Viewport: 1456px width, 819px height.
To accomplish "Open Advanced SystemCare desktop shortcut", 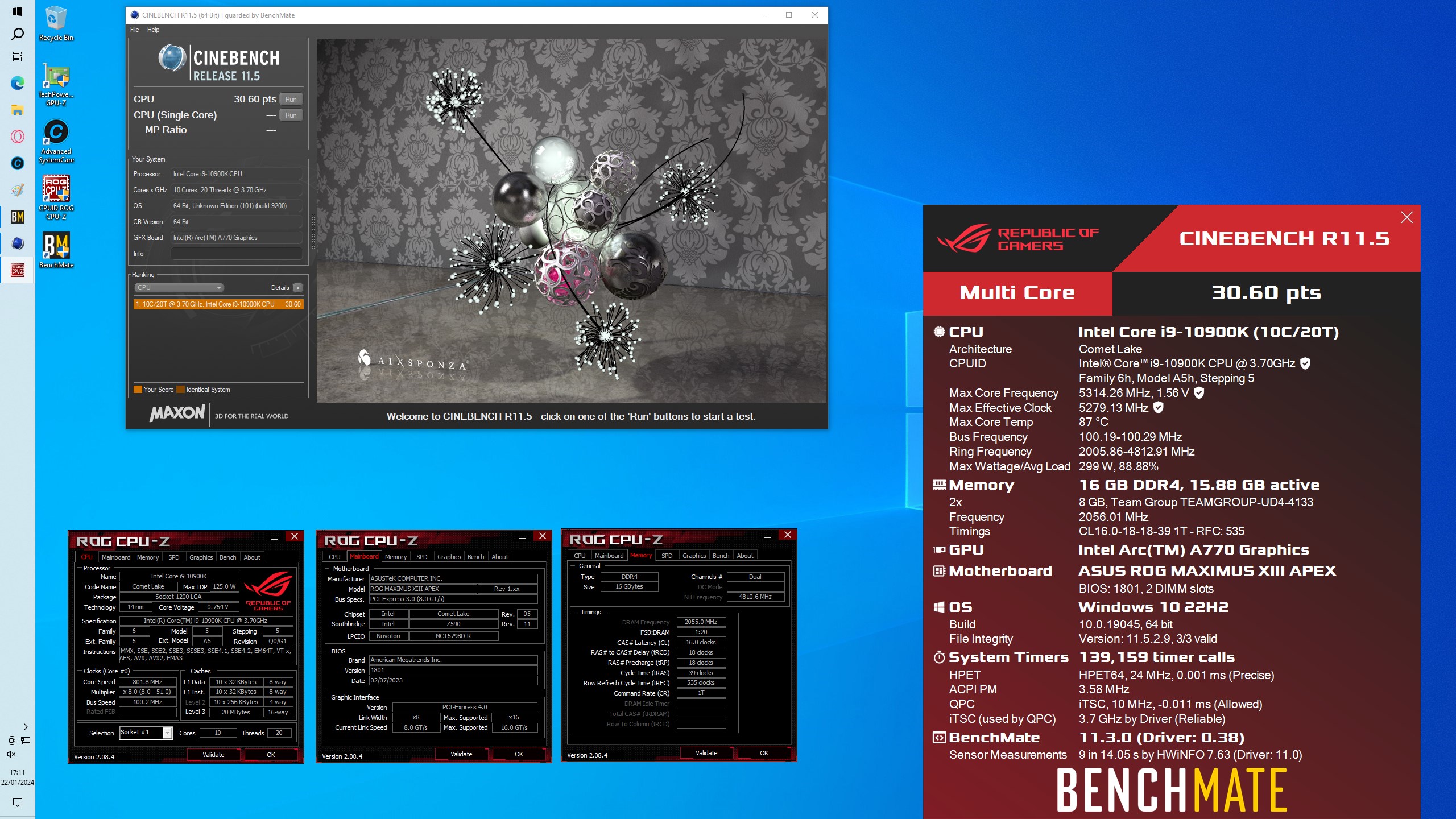I will (x=56, y=141).
